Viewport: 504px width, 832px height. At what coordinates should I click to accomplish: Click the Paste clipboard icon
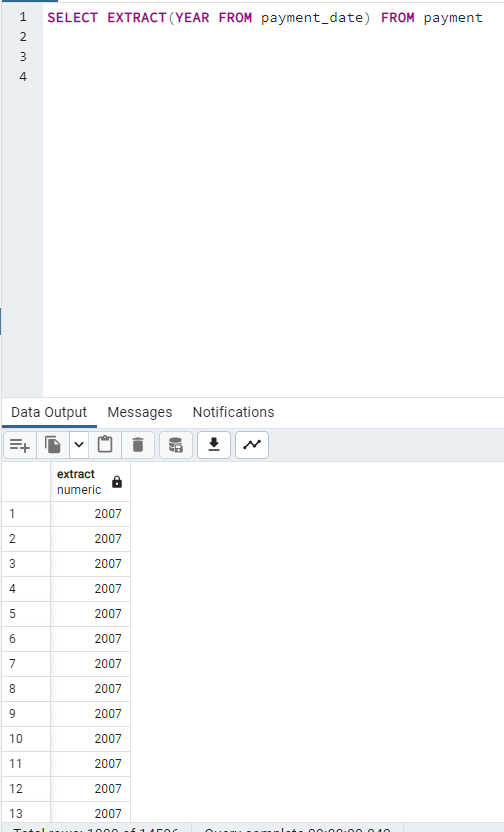(105, 445)
